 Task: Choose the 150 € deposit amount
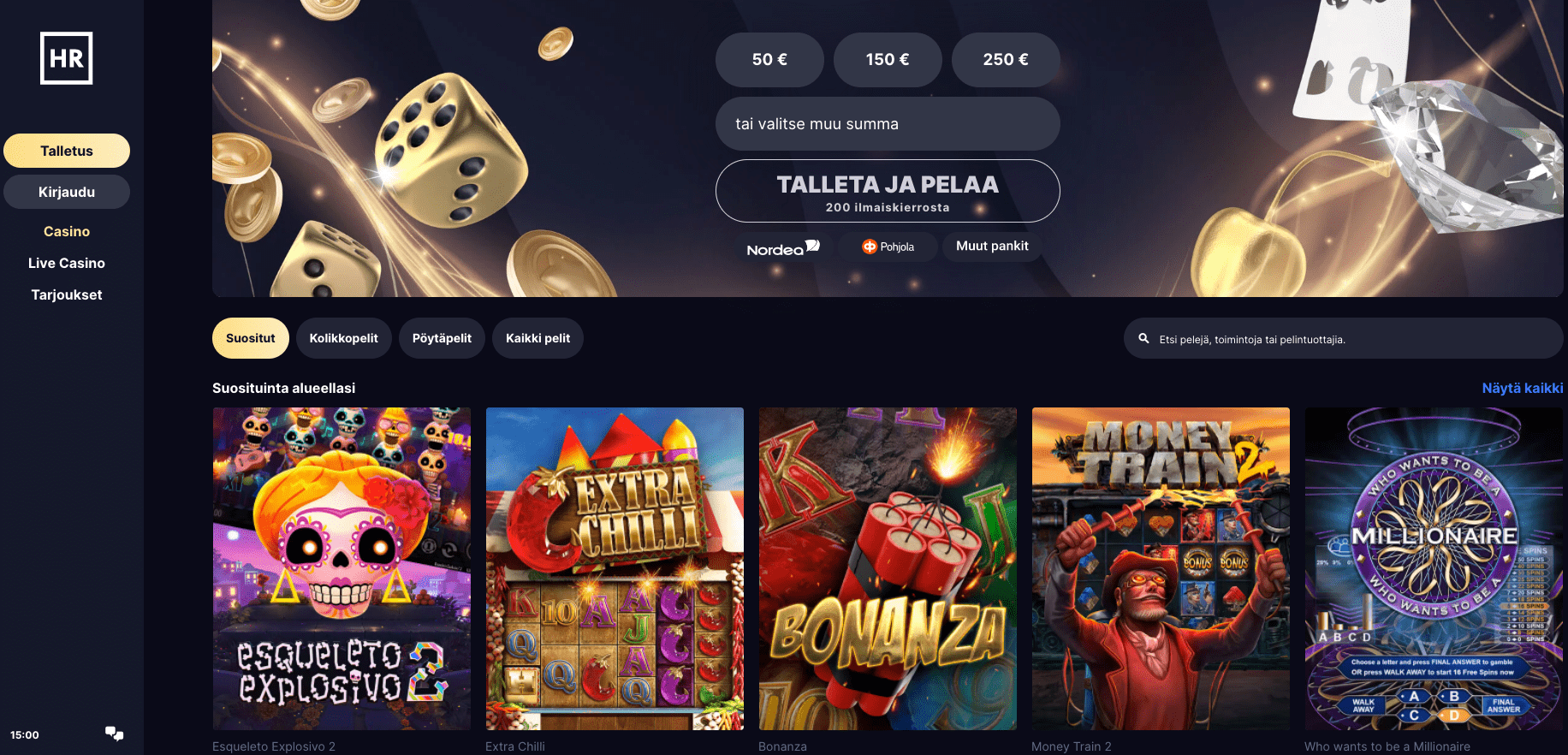(x=888, y=60)
